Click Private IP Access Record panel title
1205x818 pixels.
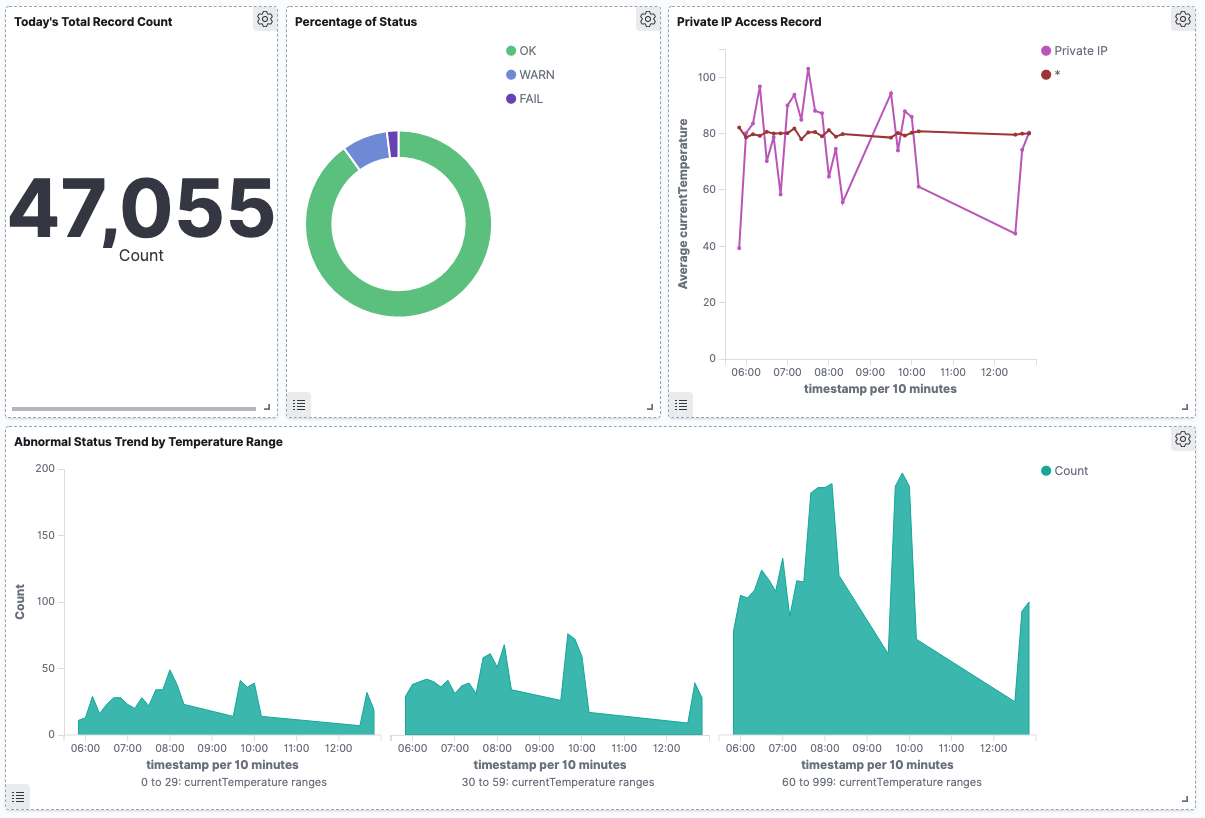point(749,21)
